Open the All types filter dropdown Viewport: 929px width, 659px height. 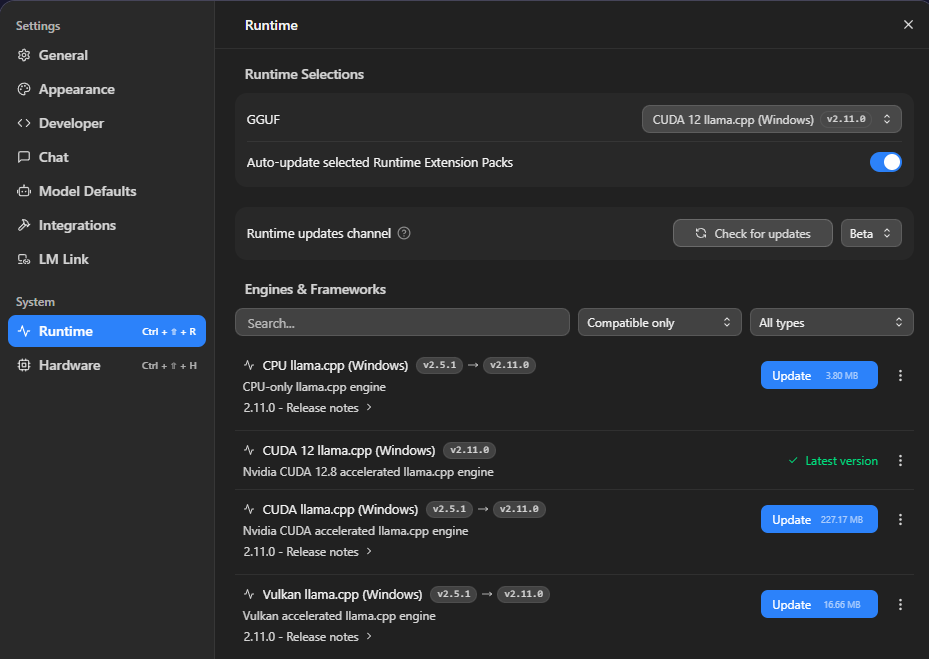[x=831, y=322]
